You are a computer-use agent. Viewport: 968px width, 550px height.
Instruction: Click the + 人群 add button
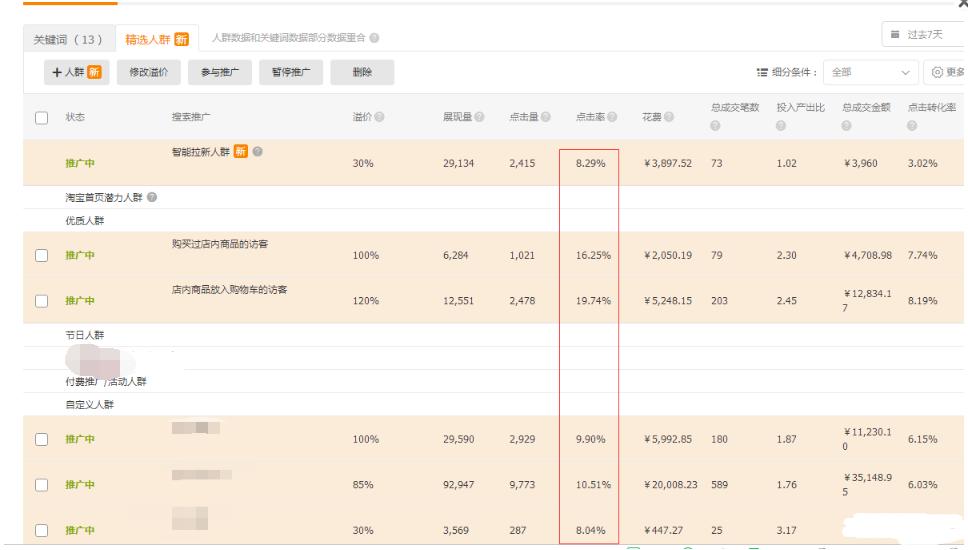click(x=77, y=72)
